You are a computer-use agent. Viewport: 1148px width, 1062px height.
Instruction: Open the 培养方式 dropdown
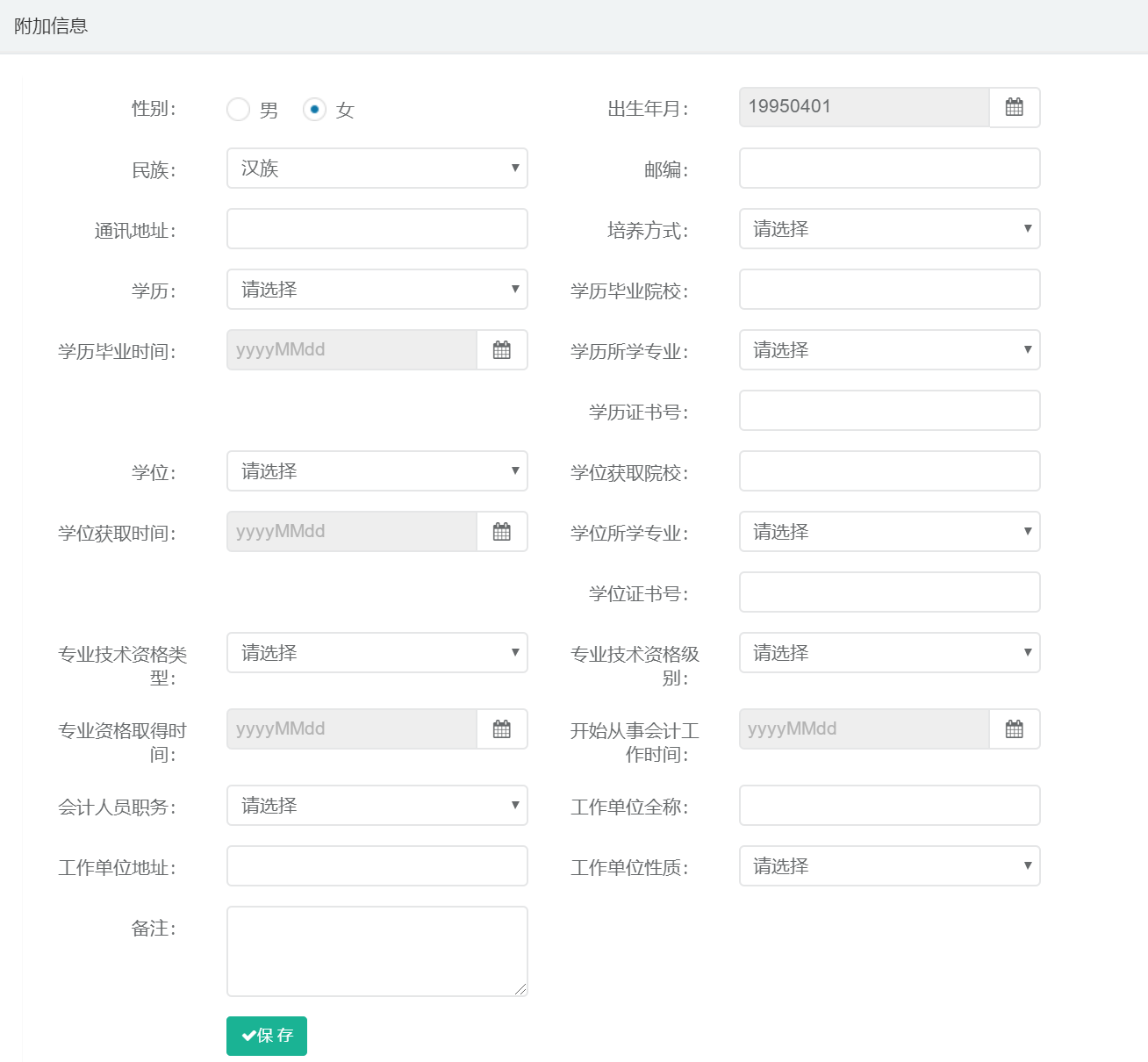click(889, 229)
